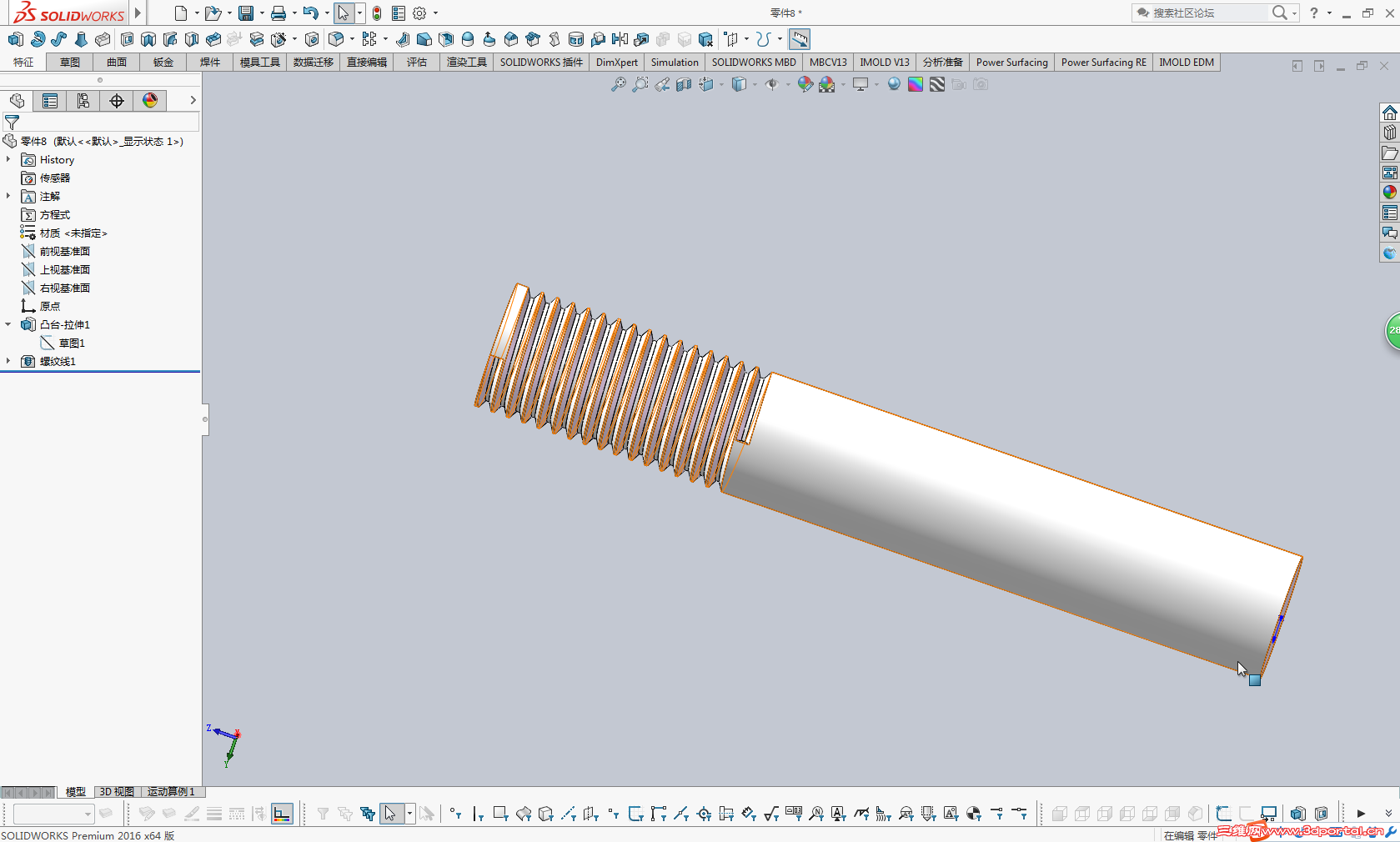Toggle the highlighted layer icon in bottom toolbar
The height and width of the screenshot is (842, 1400).
283,814
